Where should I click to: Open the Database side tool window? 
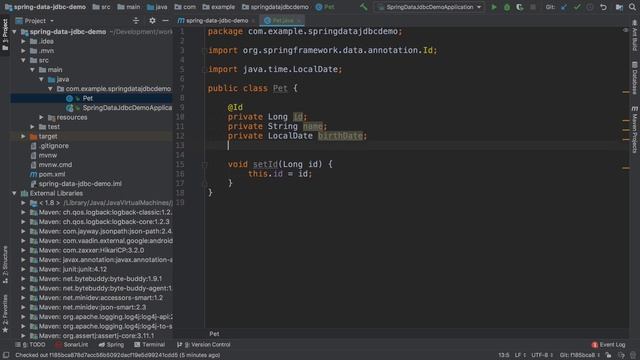635,78
